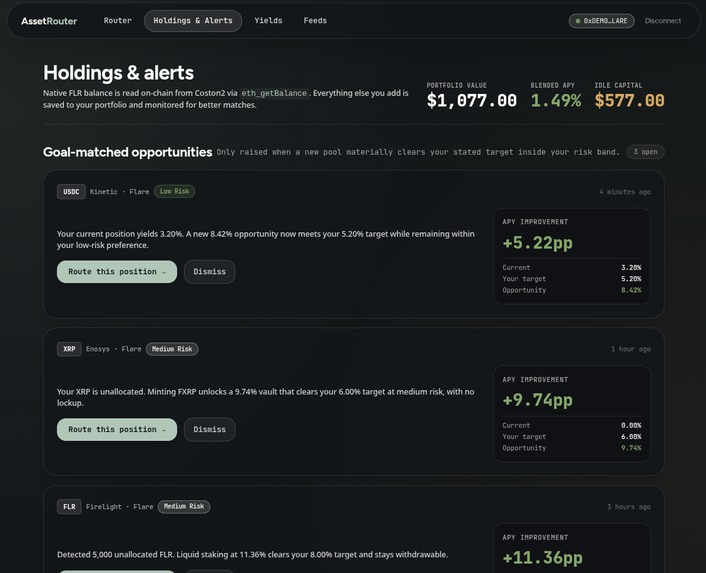Click the '3 hours ago' timestamp
This screenshot has height=573, width=706.
click(629, 507)
